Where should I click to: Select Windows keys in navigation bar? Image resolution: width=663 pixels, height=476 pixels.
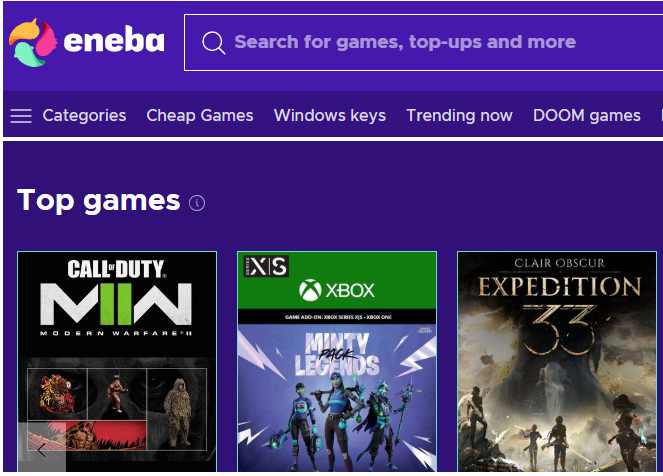coord(330,116)
